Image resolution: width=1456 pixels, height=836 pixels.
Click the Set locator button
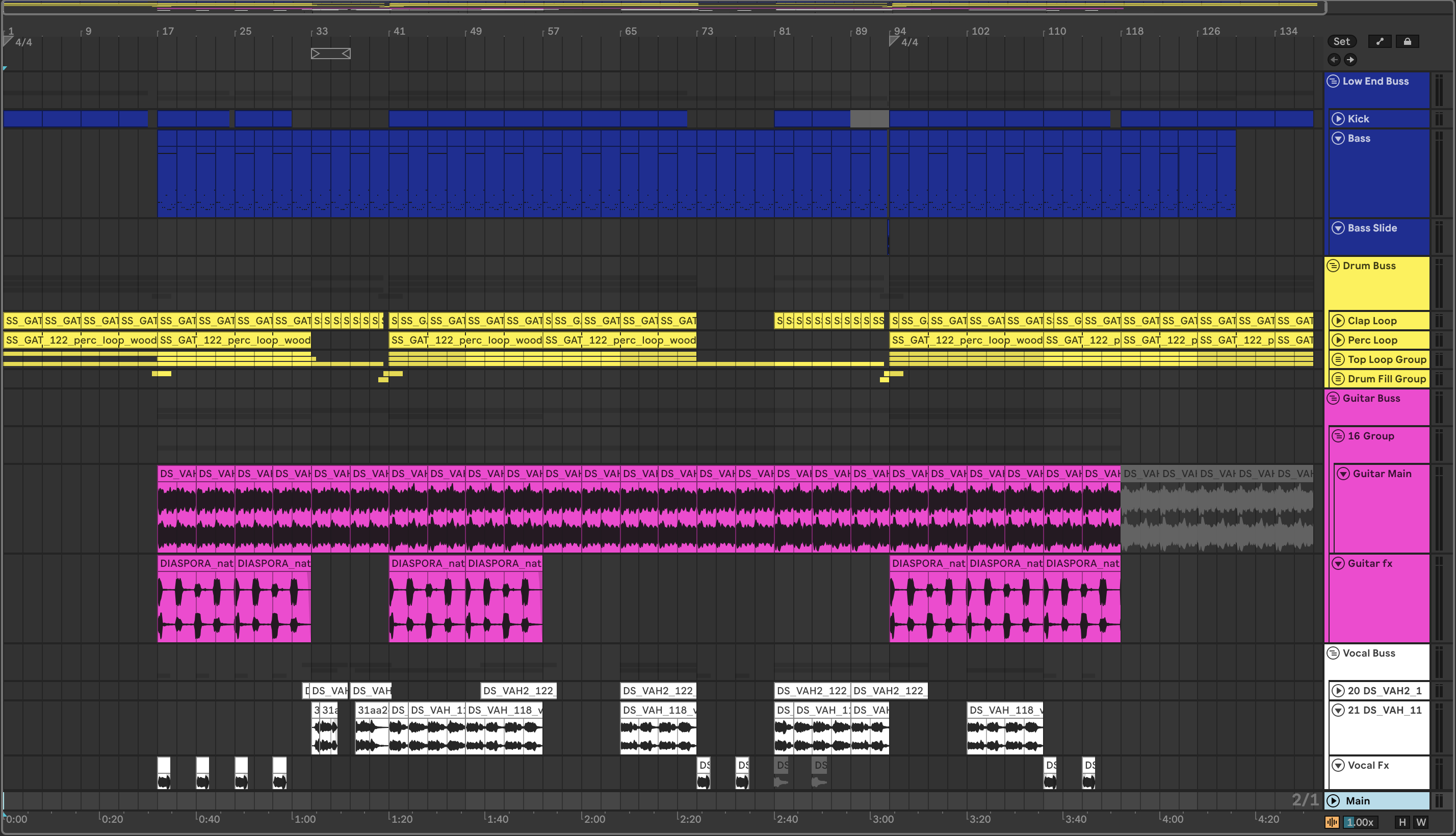(1341, 41)
